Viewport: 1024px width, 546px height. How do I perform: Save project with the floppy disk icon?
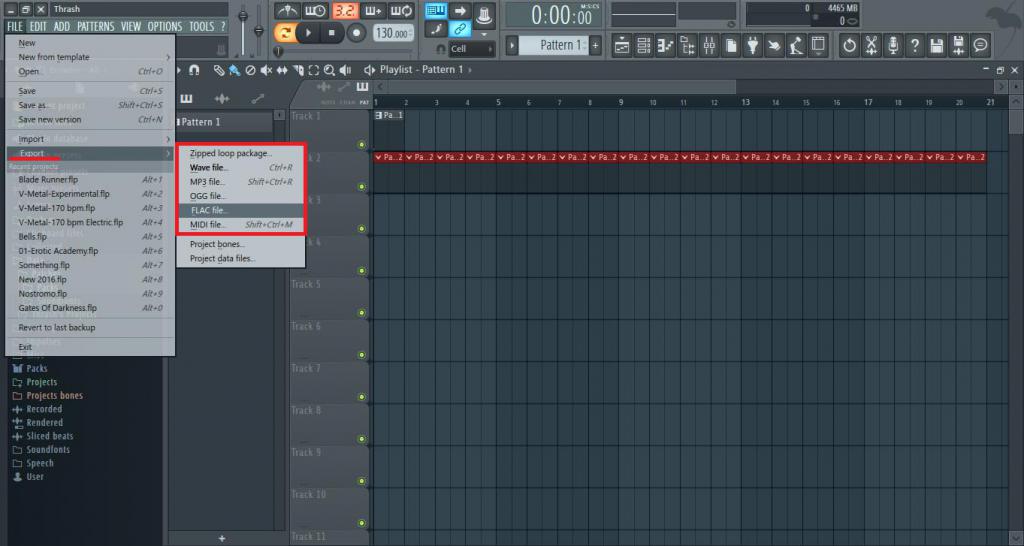pos(936,45)
